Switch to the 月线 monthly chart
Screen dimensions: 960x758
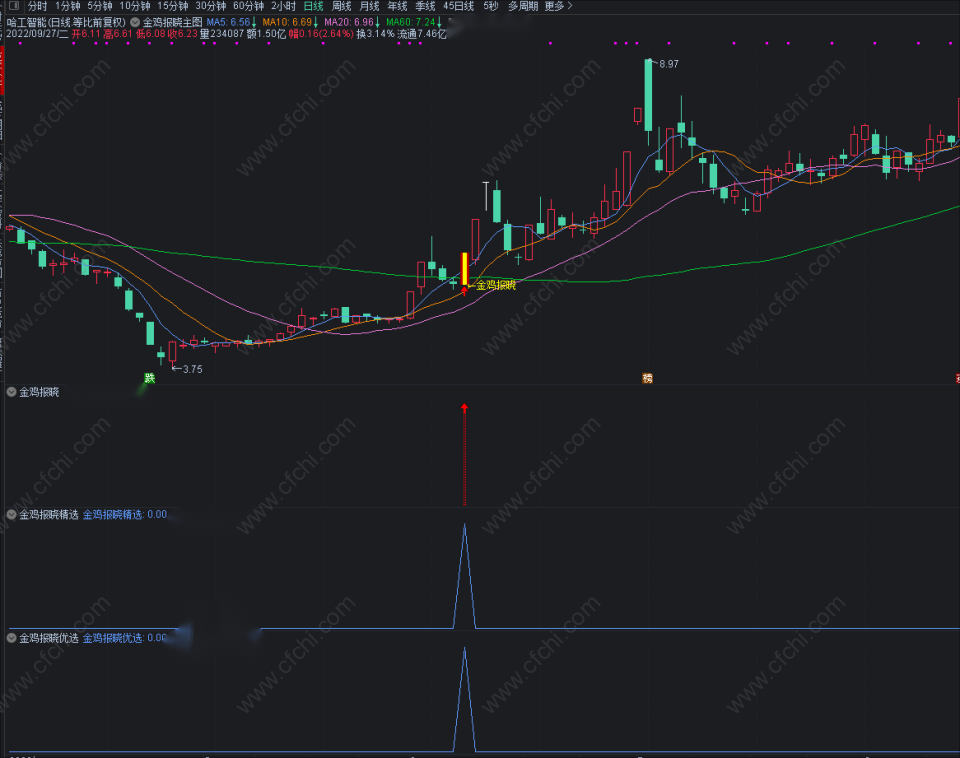pyautogui.click(x=369, y=6)
